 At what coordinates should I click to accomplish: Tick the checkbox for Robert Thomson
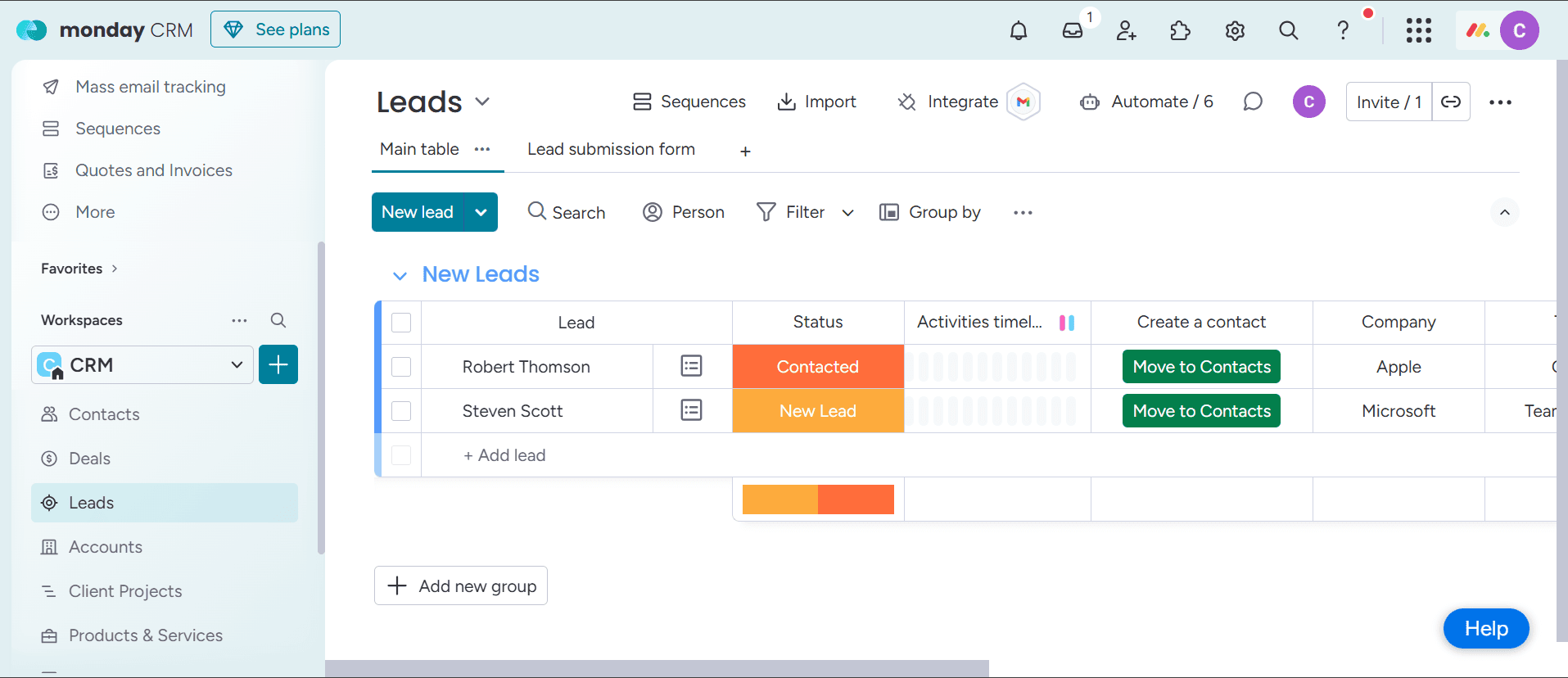pyautogui.click(x=401, y=367)
